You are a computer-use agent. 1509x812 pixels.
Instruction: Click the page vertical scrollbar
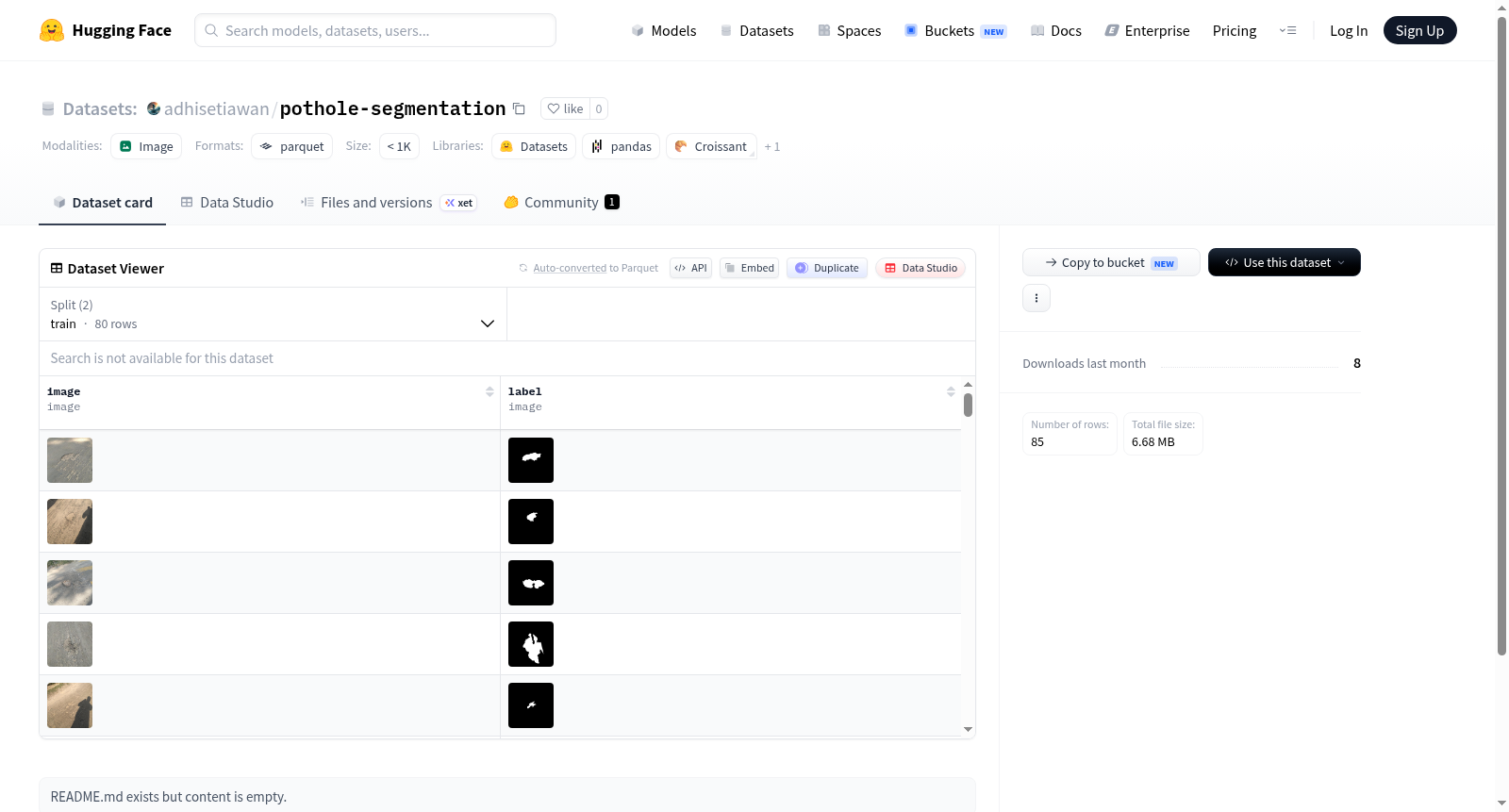1501,335
